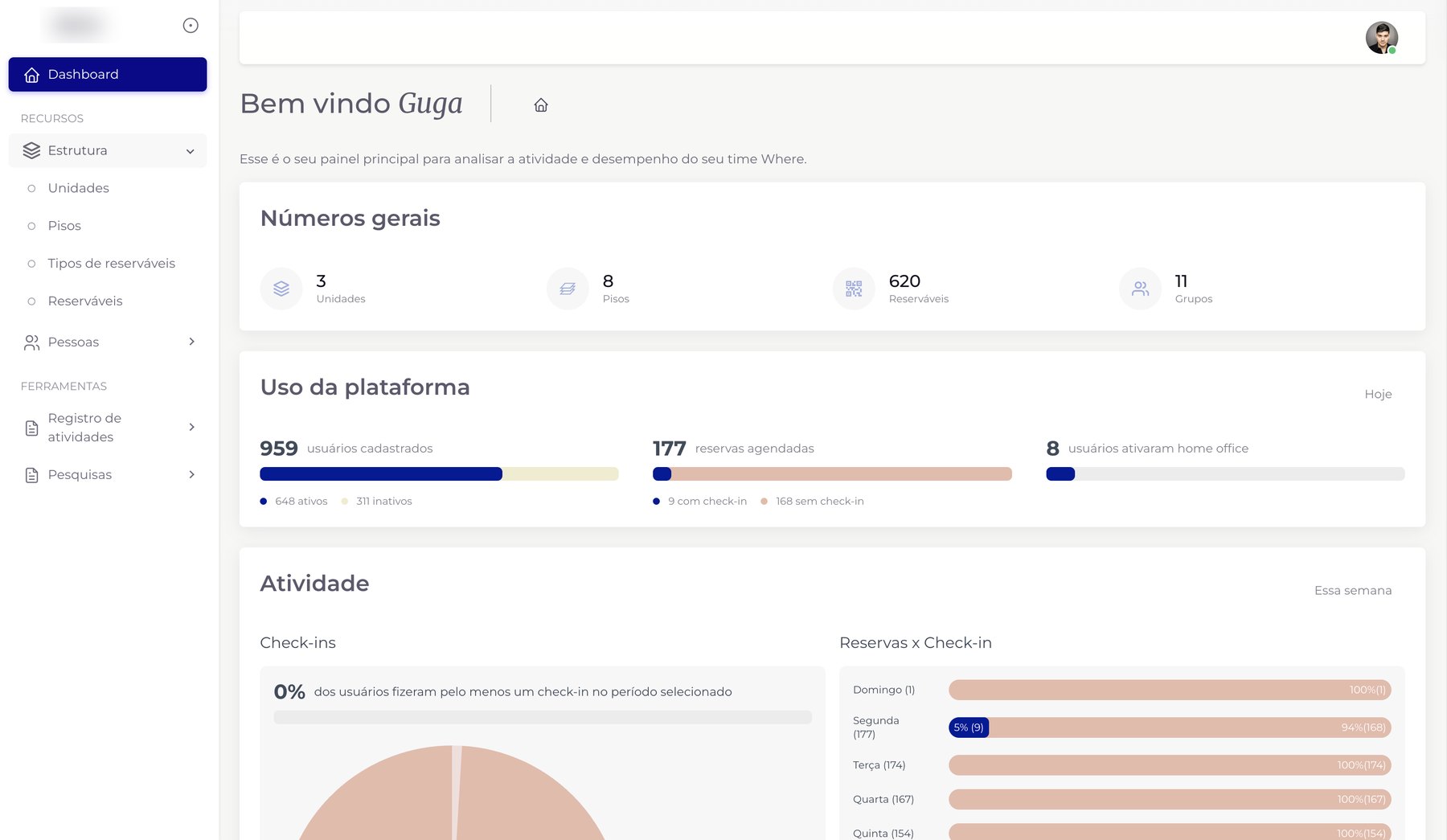This screenshot has height=840, width=1447.
Task: Click the 'Números gerais' heading
Action: click(350, 219)
